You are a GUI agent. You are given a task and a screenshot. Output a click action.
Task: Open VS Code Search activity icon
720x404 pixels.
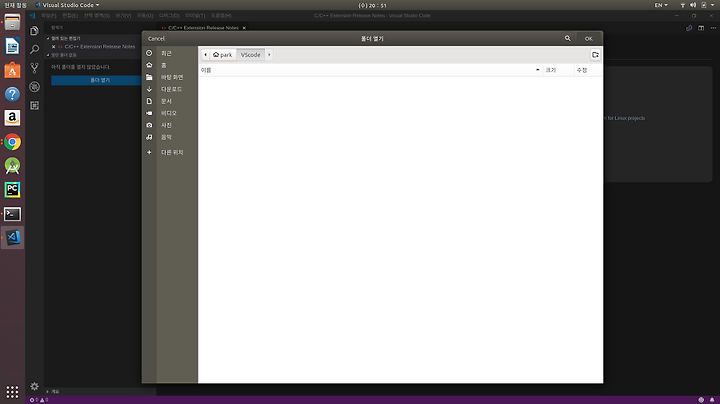click(x=34, y=50)
